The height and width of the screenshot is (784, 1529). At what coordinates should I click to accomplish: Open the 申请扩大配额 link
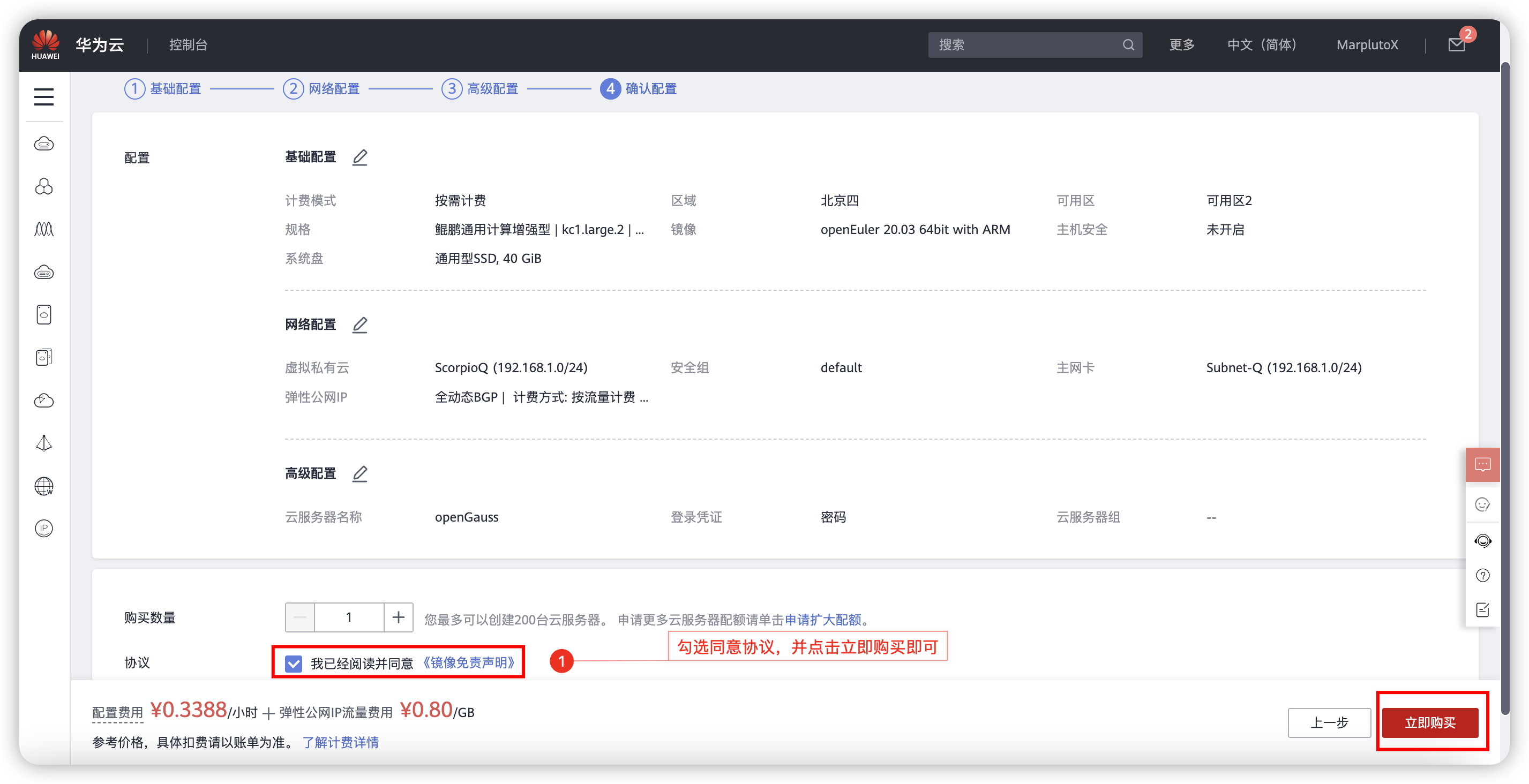click(x=823, y=620)
